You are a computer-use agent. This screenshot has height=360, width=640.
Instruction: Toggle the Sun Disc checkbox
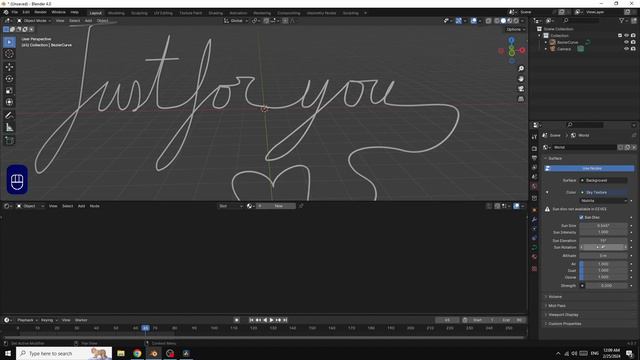coord(581,217)
